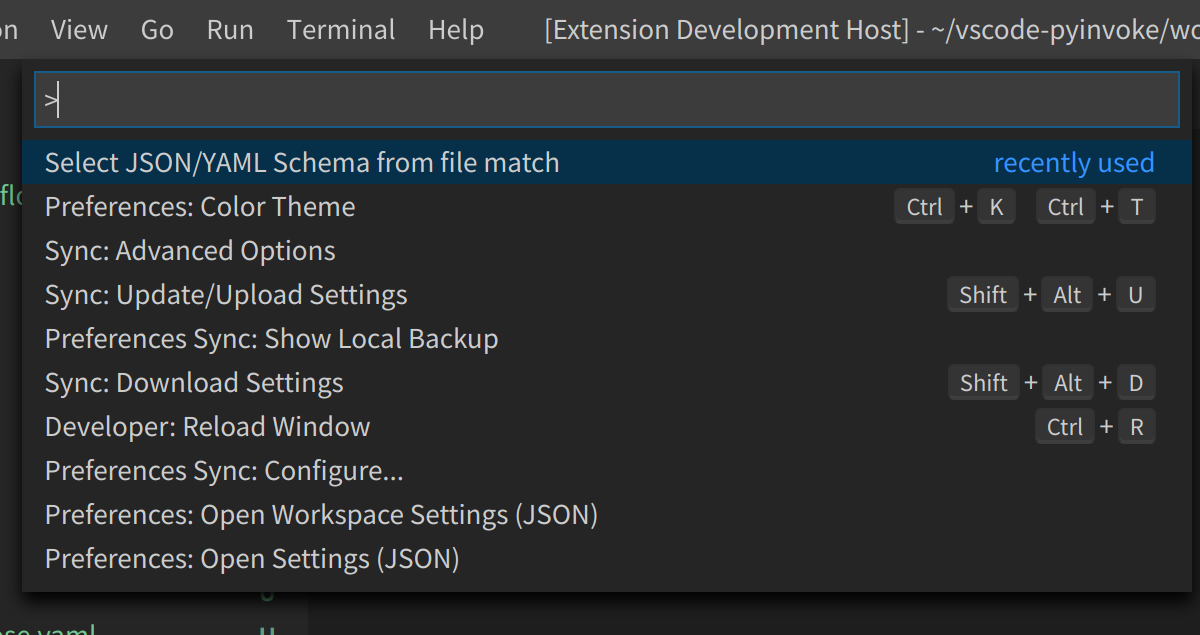Select Developer: Reload Window command

point(207,427)
